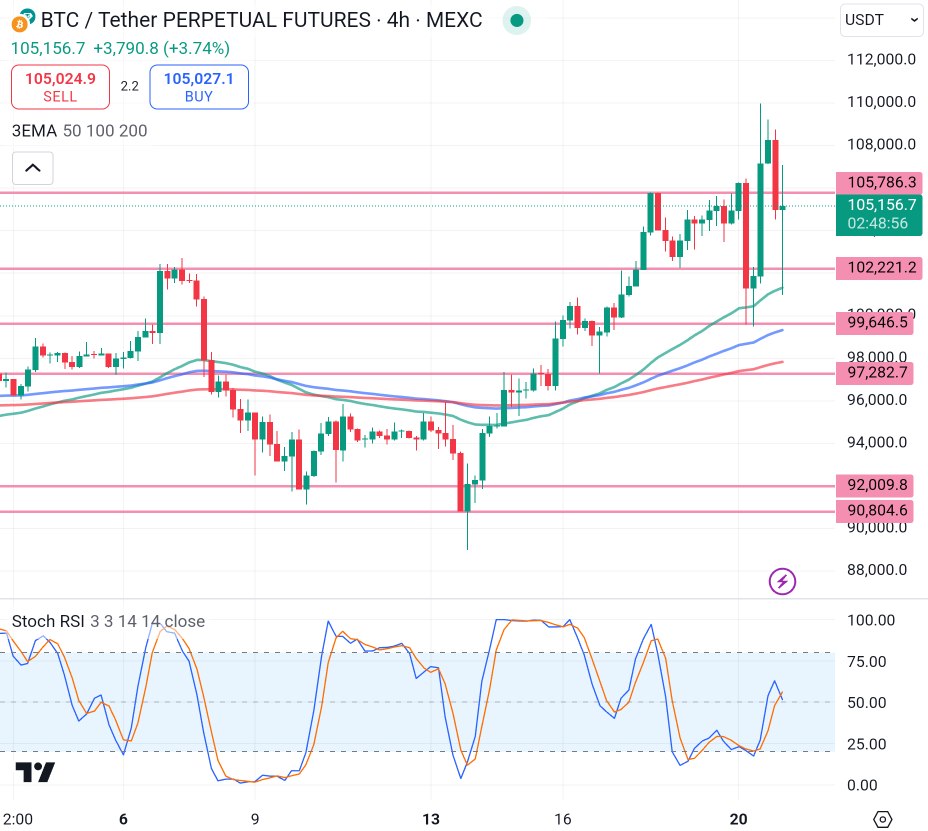Click the Bitcoin symbol logo icon
The width and height of the screenshot is (928, 831).
[x=20, y=20]
